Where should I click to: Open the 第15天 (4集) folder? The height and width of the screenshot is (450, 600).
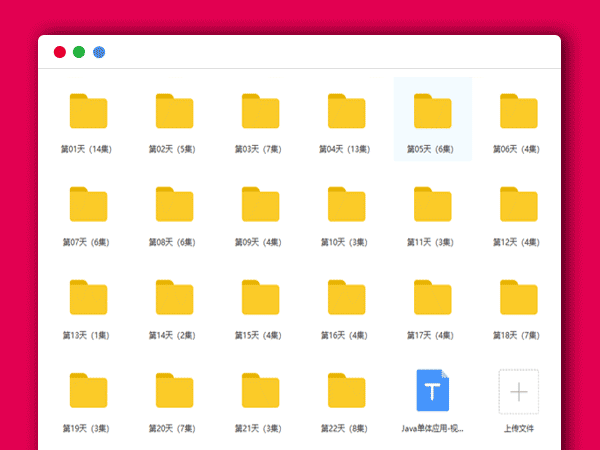(260, 297)
